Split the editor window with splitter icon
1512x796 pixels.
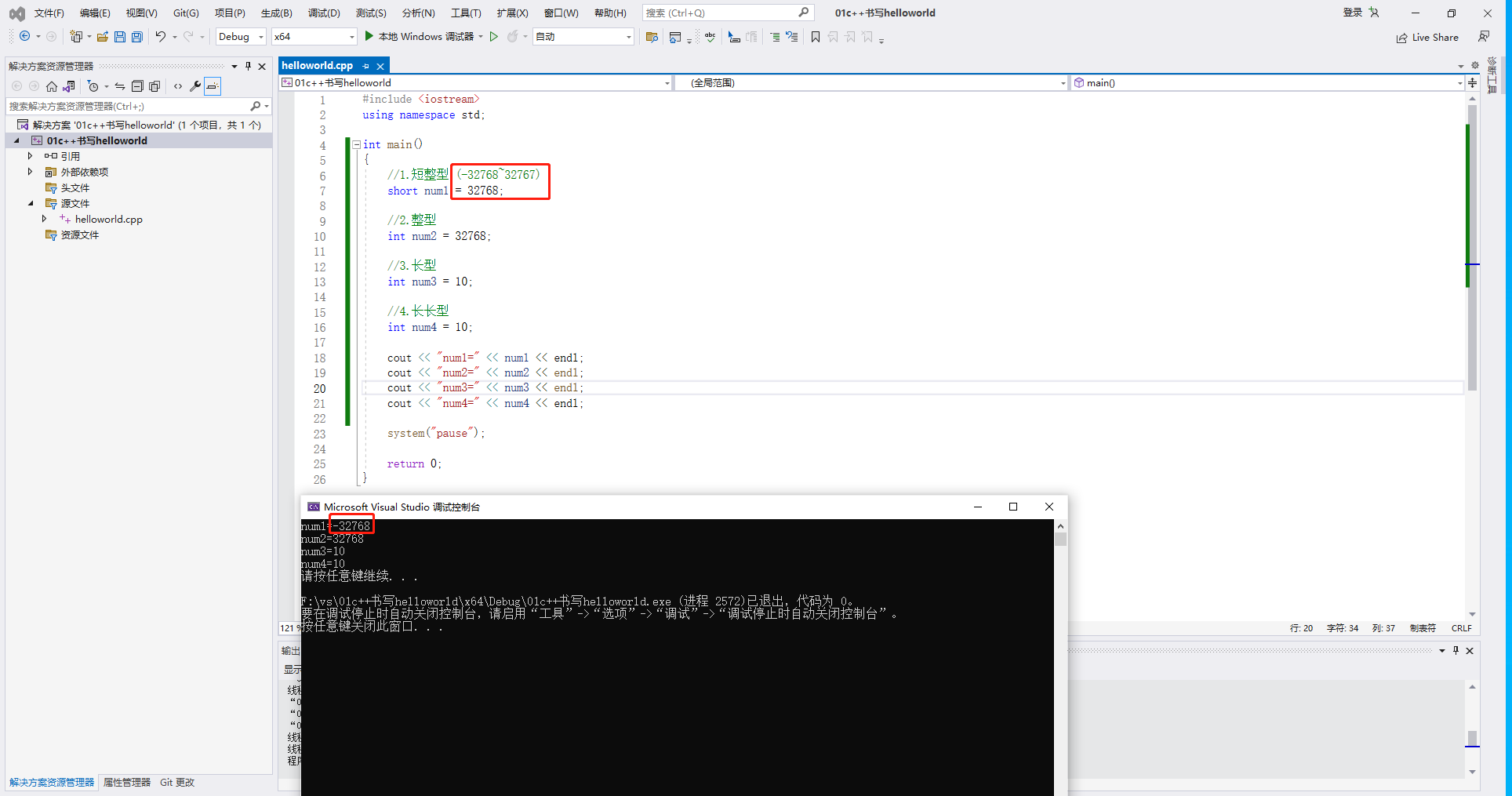coord(1473,82)
